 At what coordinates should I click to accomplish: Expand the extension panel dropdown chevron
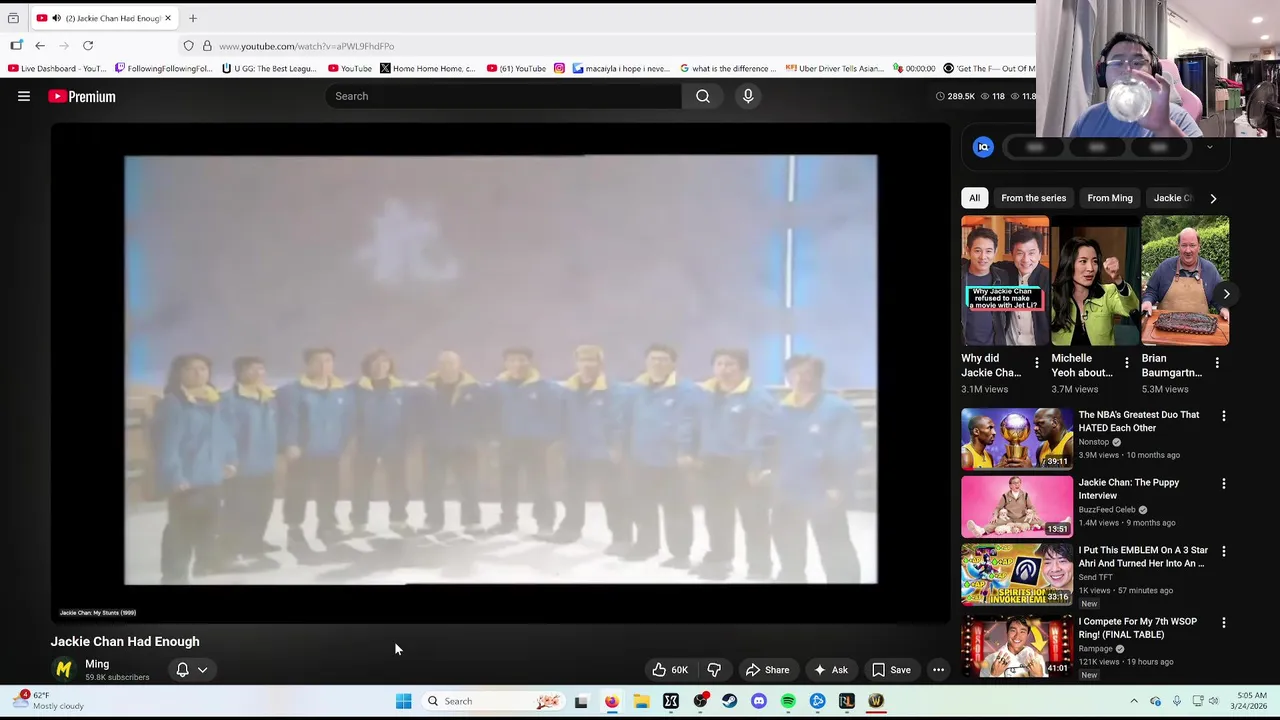point(1209,147)
